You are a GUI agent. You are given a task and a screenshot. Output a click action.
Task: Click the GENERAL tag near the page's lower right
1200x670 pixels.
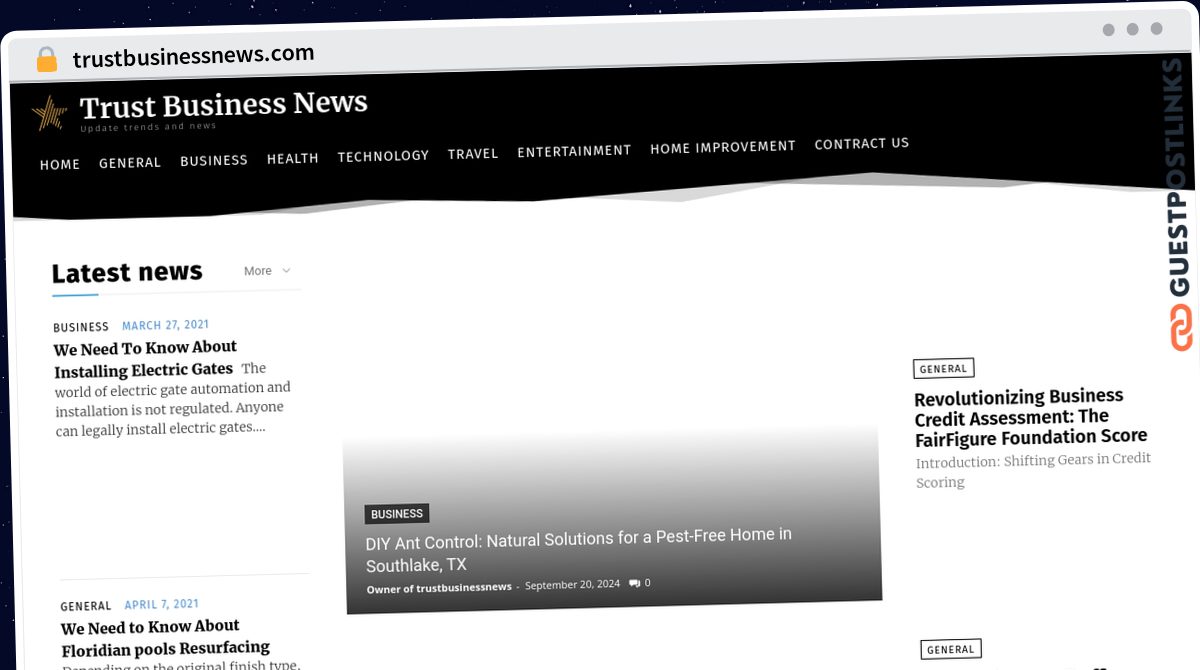[951, 649]
